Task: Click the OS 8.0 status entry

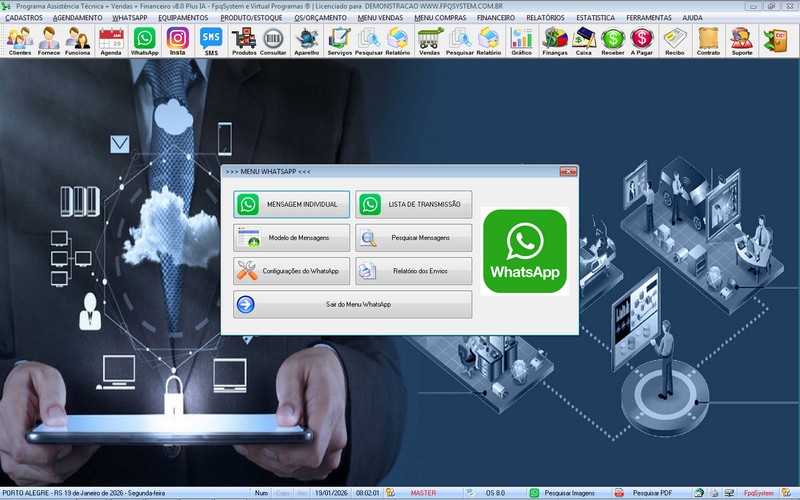Action: [x=495, y=493]
